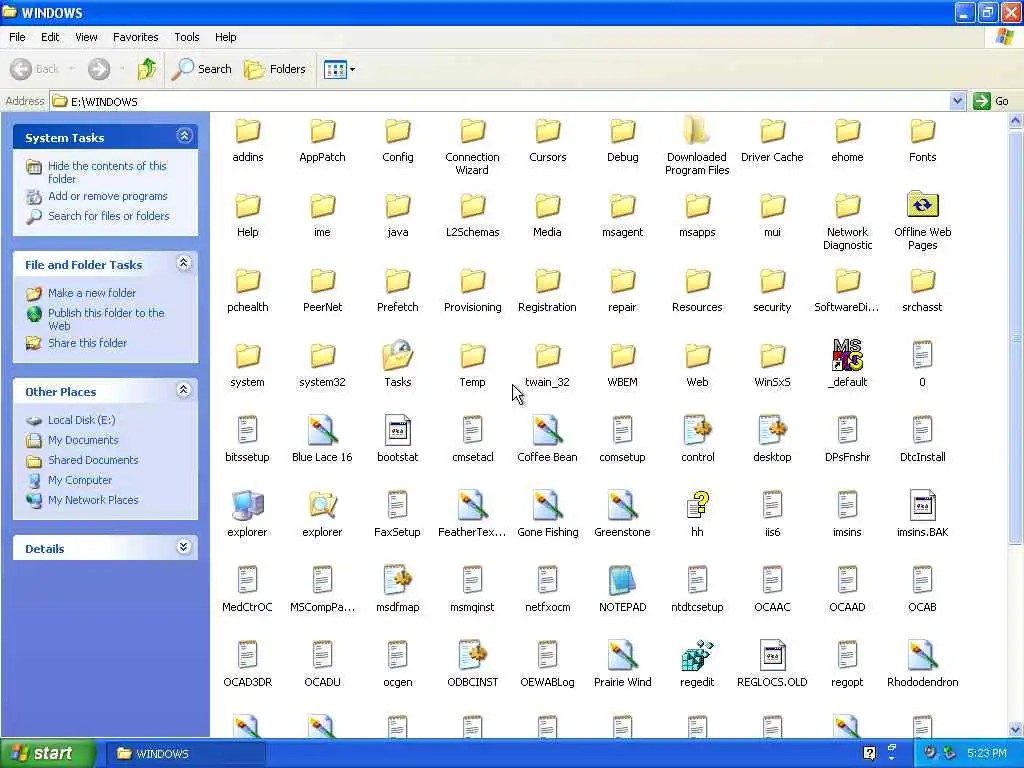Click the Up one level toolbar icon
The image size is (1024, 768).
pos(147,69)
